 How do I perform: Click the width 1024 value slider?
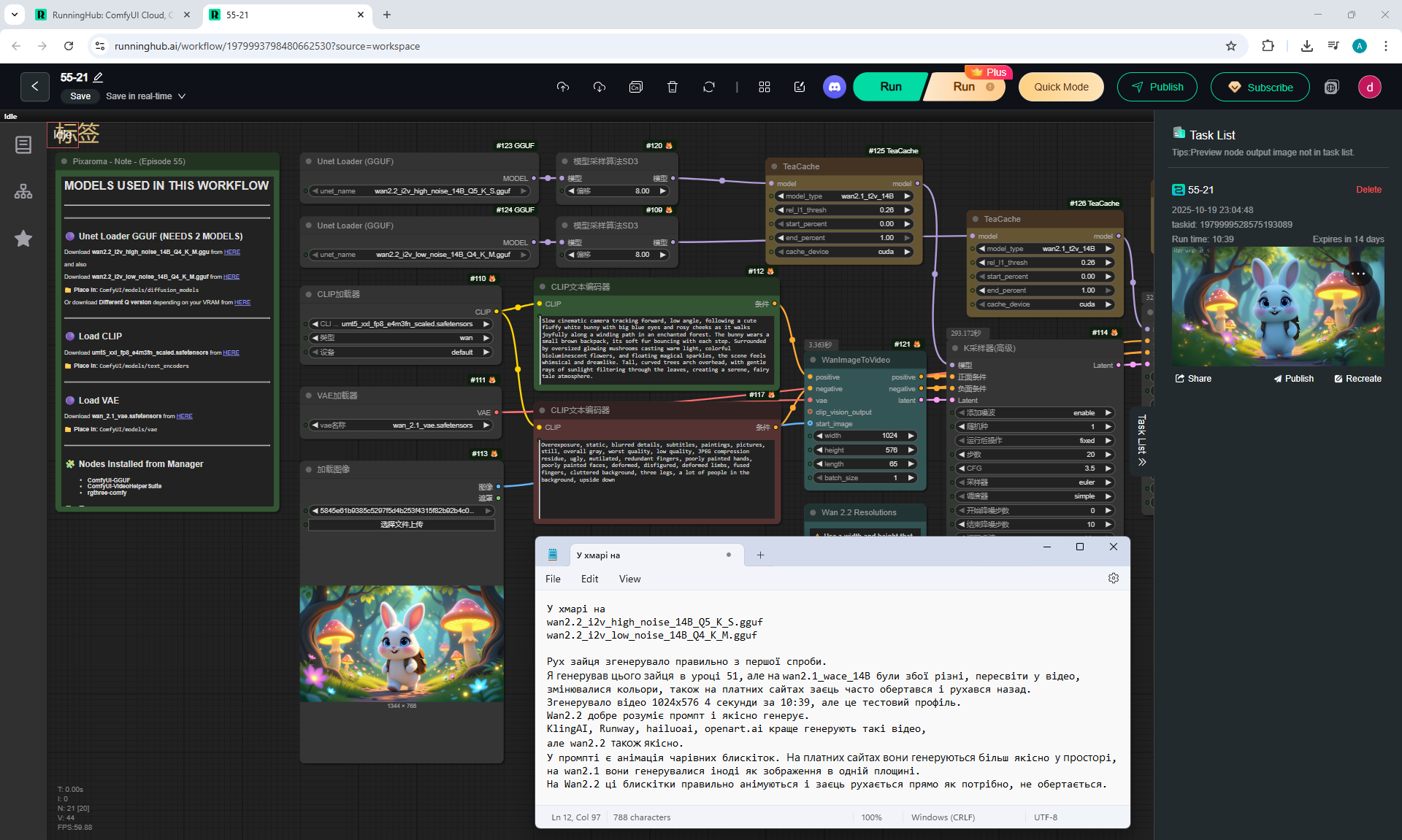(865, 436)
